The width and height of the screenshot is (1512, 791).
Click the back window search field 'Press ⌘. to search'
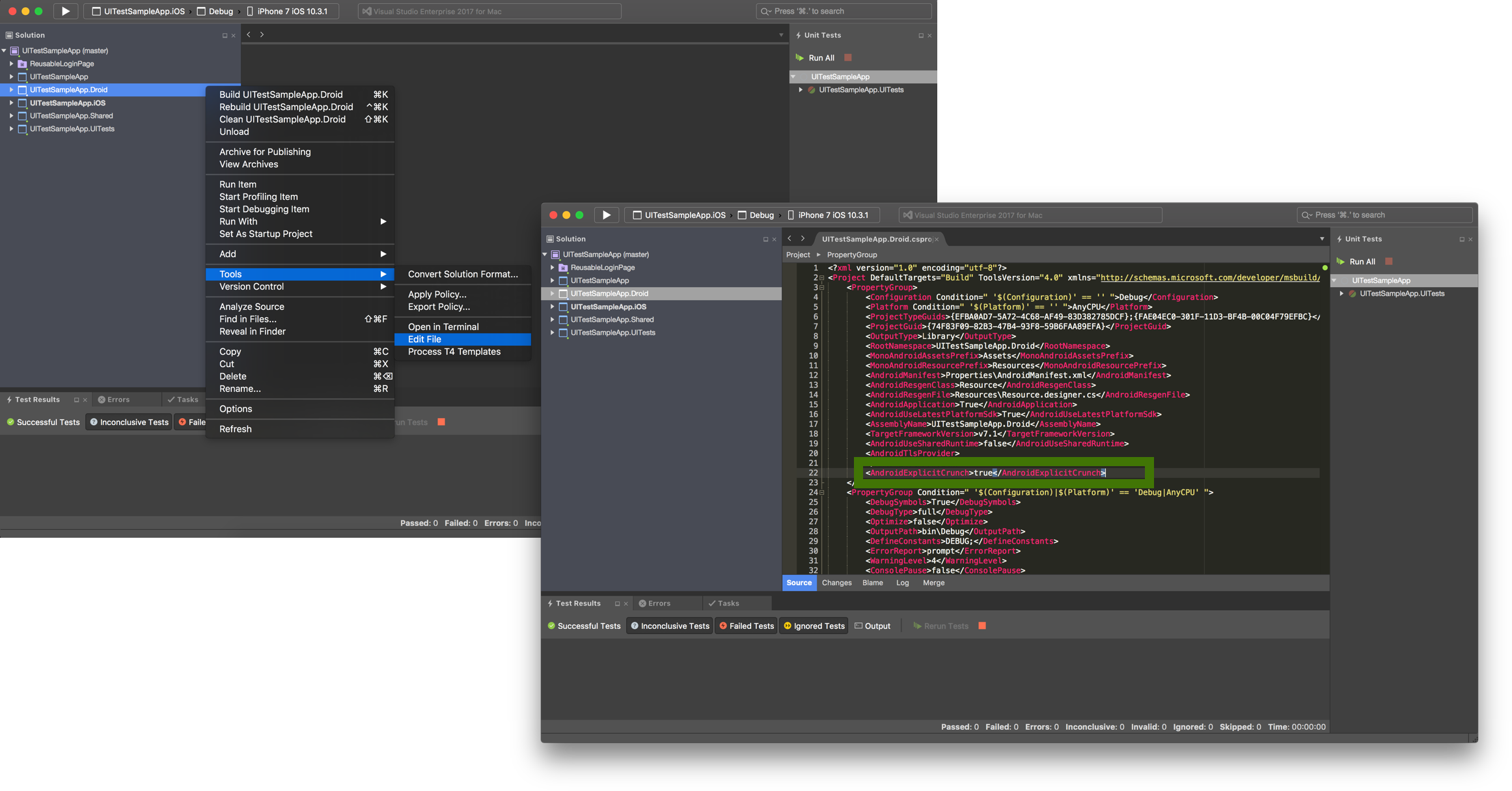point(844,11)
